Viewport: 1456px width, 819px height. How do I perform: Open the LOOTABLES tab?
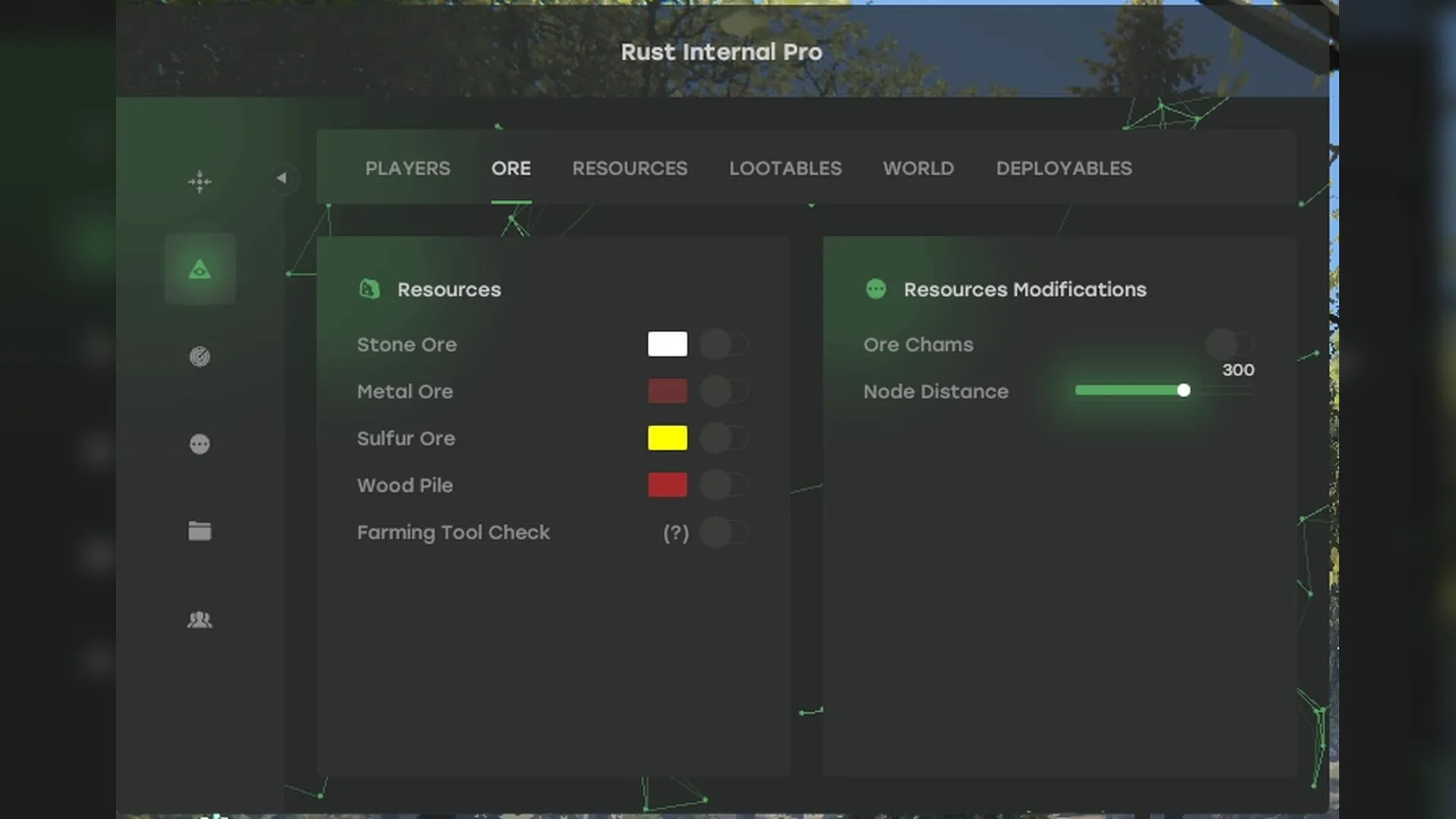click(785, 168)
